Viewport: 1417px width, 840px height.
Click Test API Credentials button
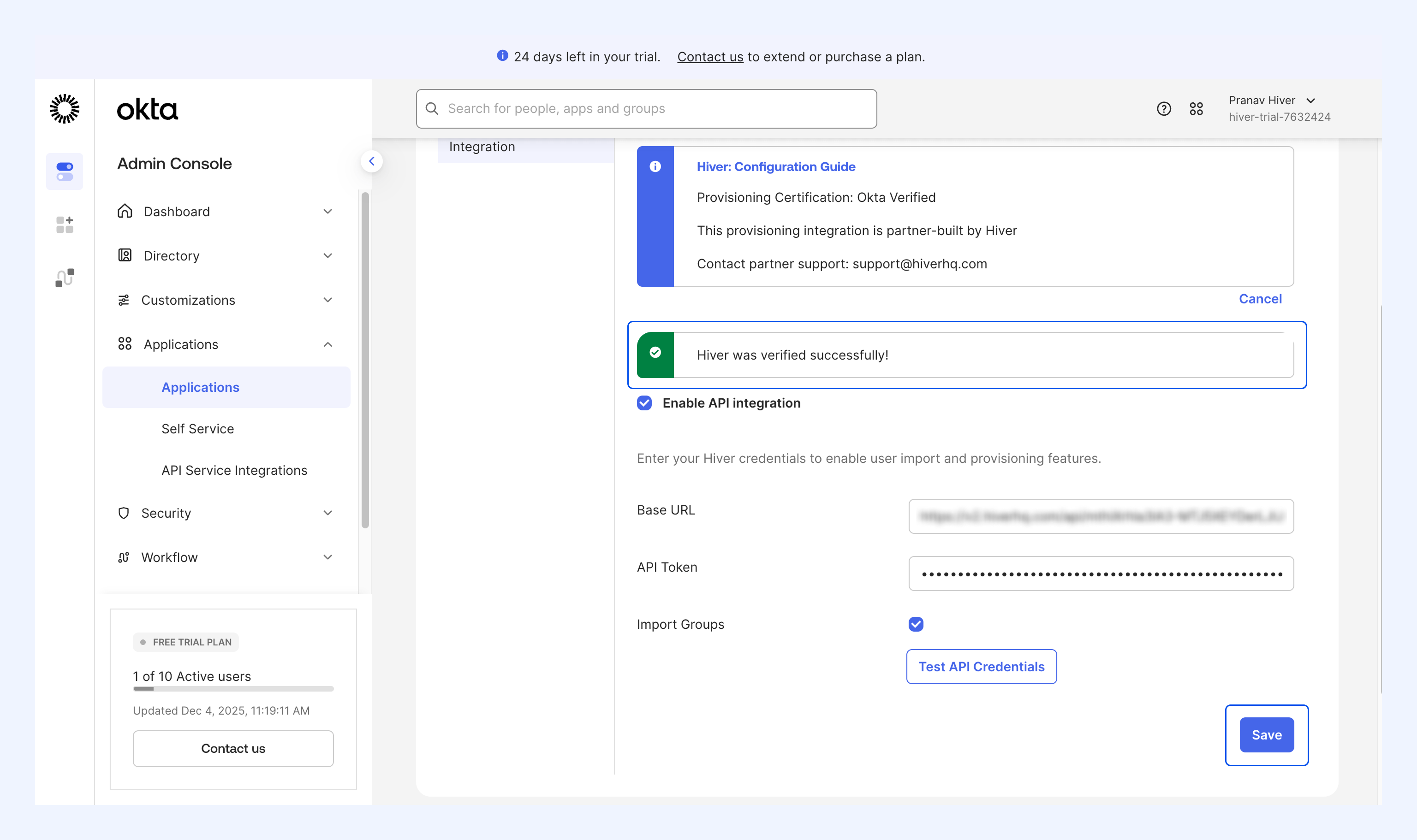[x=982, y=667]
